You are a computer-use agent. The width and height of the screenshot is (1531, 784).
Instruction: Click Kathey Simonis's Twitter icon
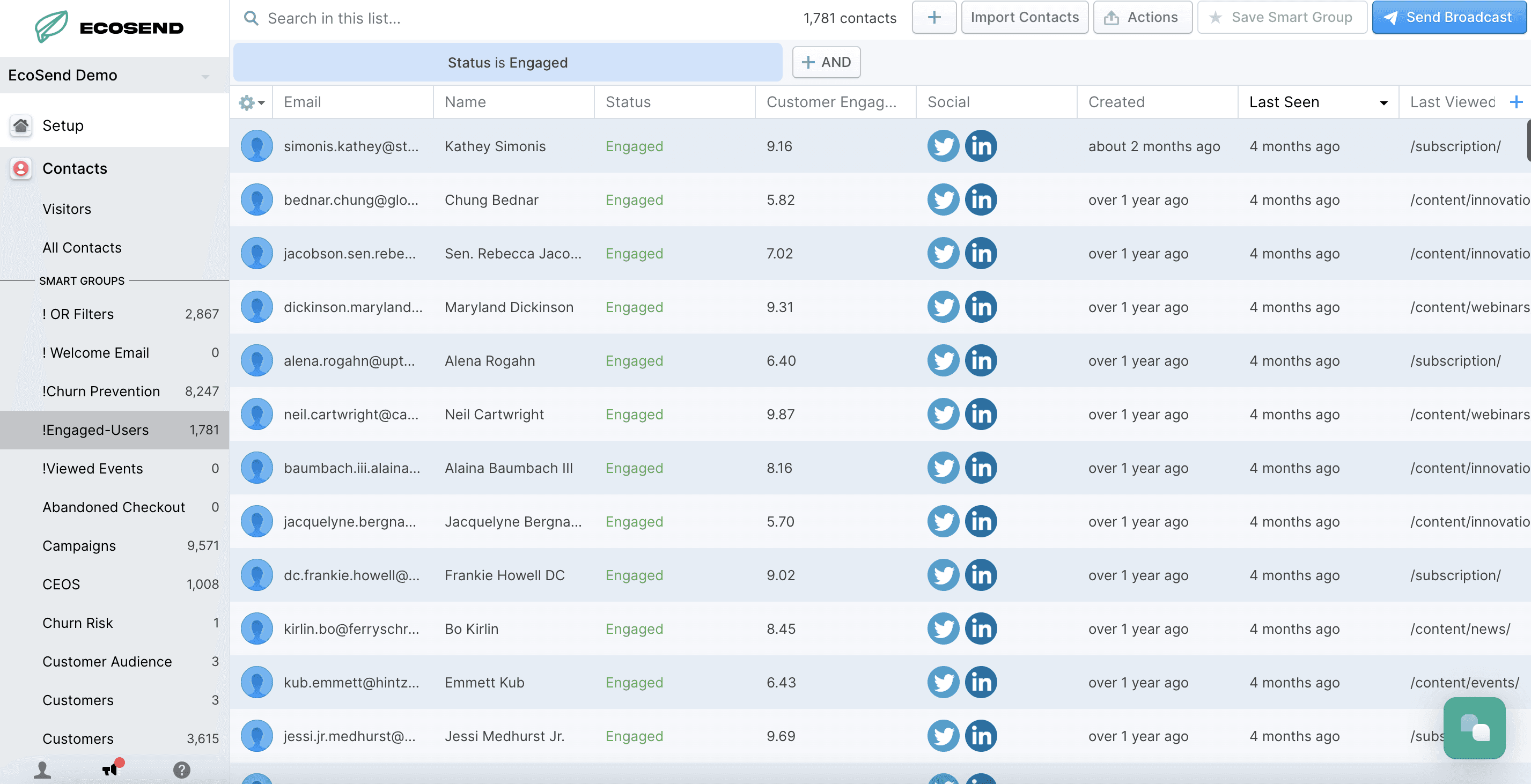click(x=943, y=146)
